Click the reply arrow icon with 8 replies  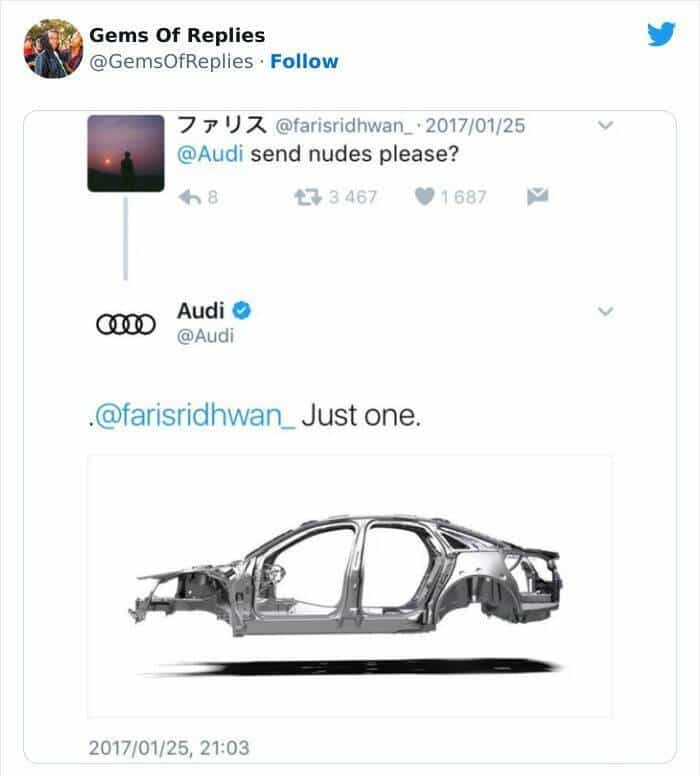coord(189,196)
